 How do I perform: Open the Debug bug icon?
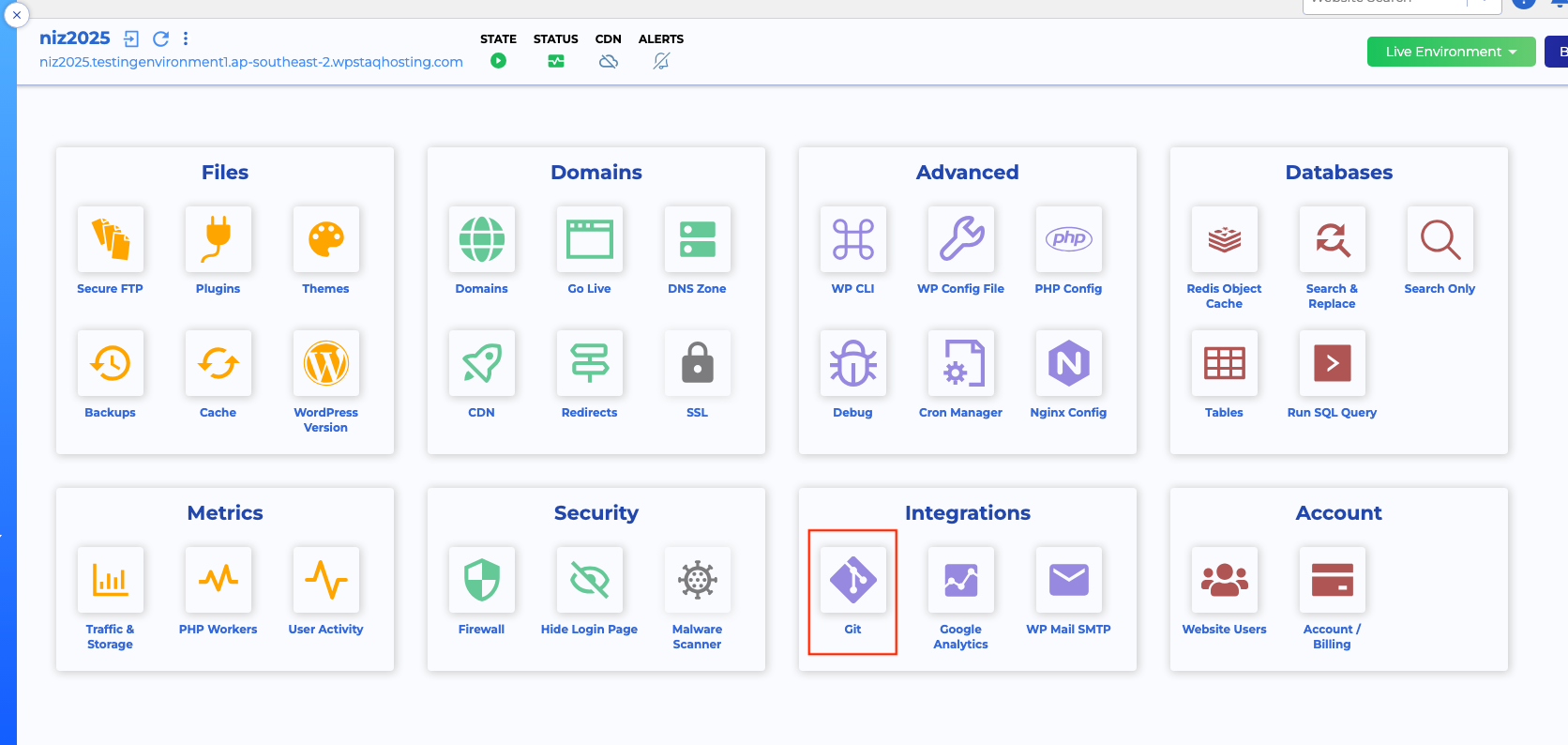tap(853, 363)
